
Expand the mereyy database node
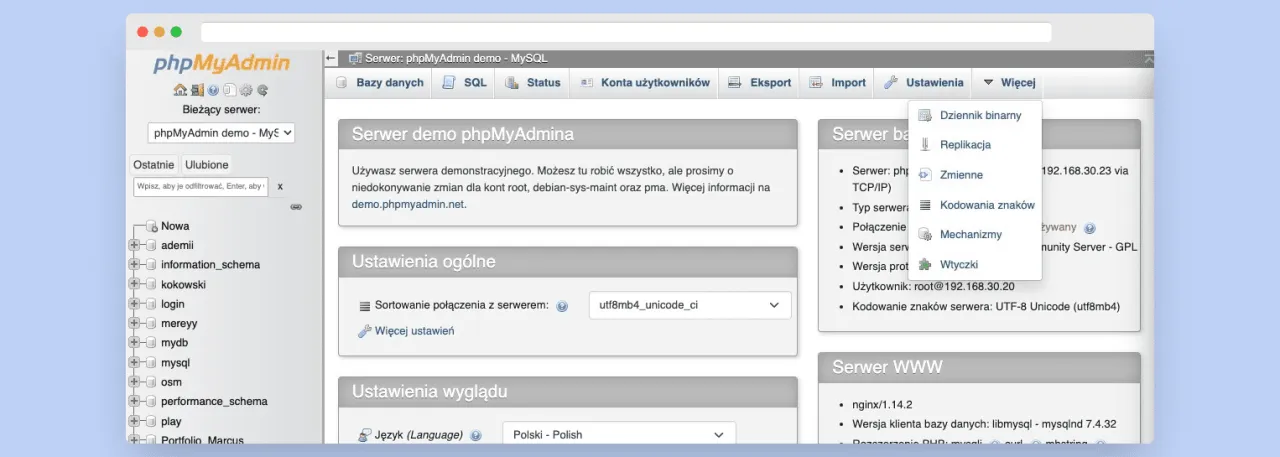coord(134,323)
